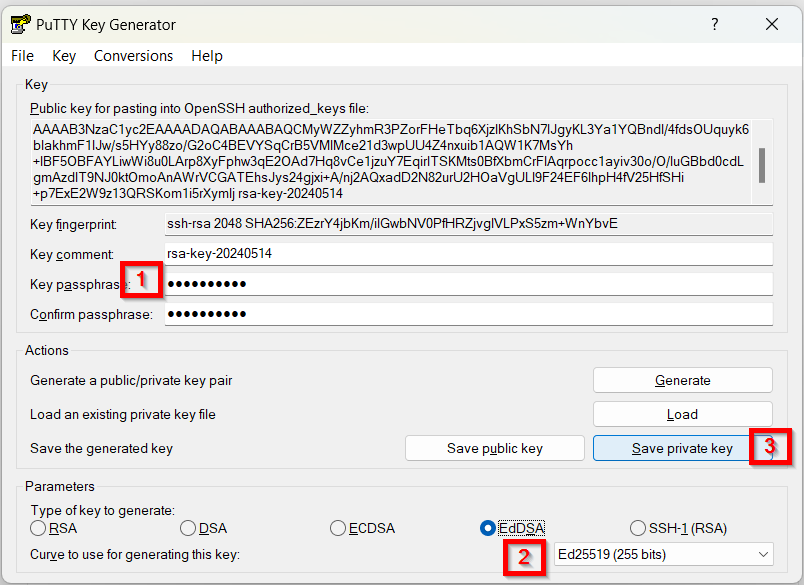The width and height of the screenshot is (804, 585).
Task: Click 'Curve to use for generating this key' label
Action: [x=135, y=555]
